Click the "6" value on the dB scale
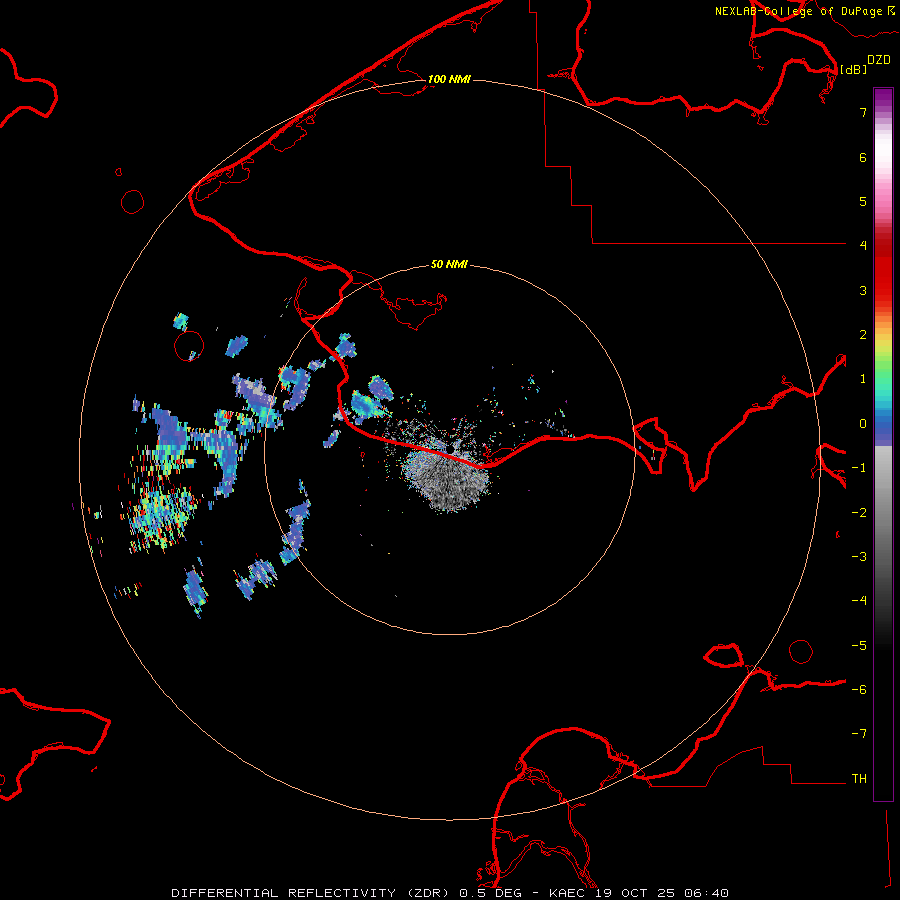 click(863, 157)
